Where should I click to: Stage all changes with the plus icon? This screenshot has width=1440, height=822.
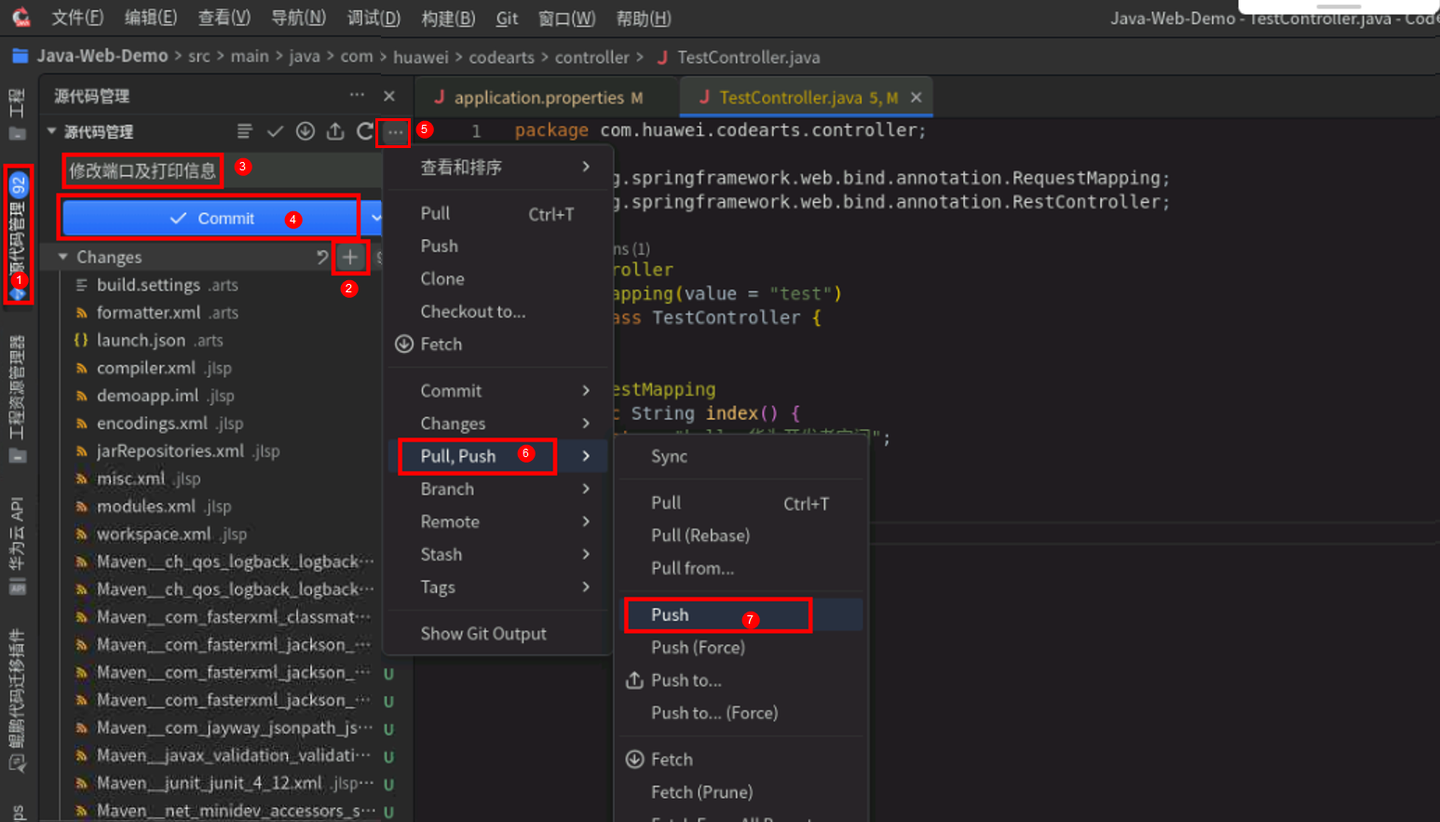point(350,257)
